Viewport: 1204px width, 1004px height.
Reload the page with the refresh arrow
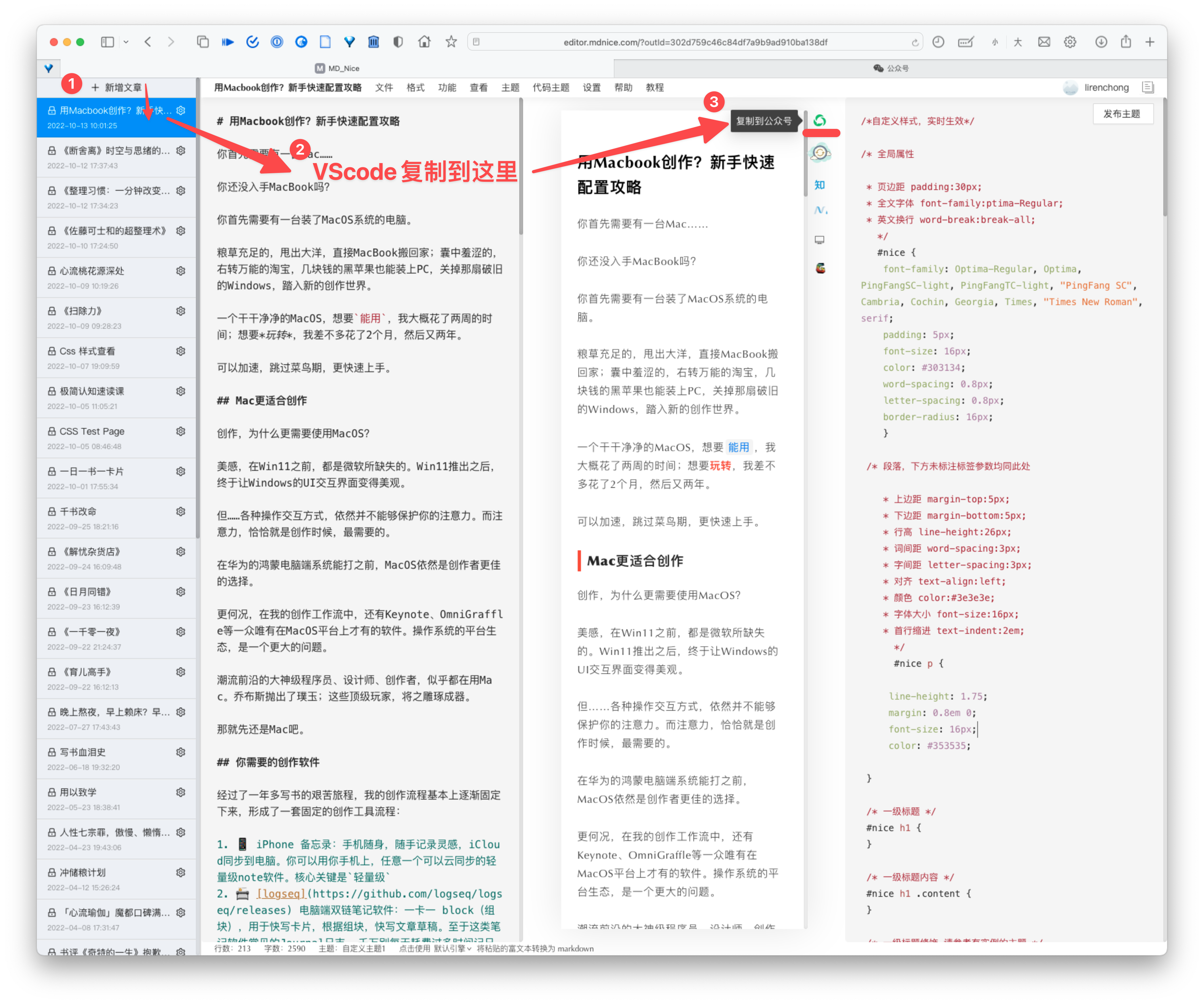pyautogui.click(x=915, y=42)
